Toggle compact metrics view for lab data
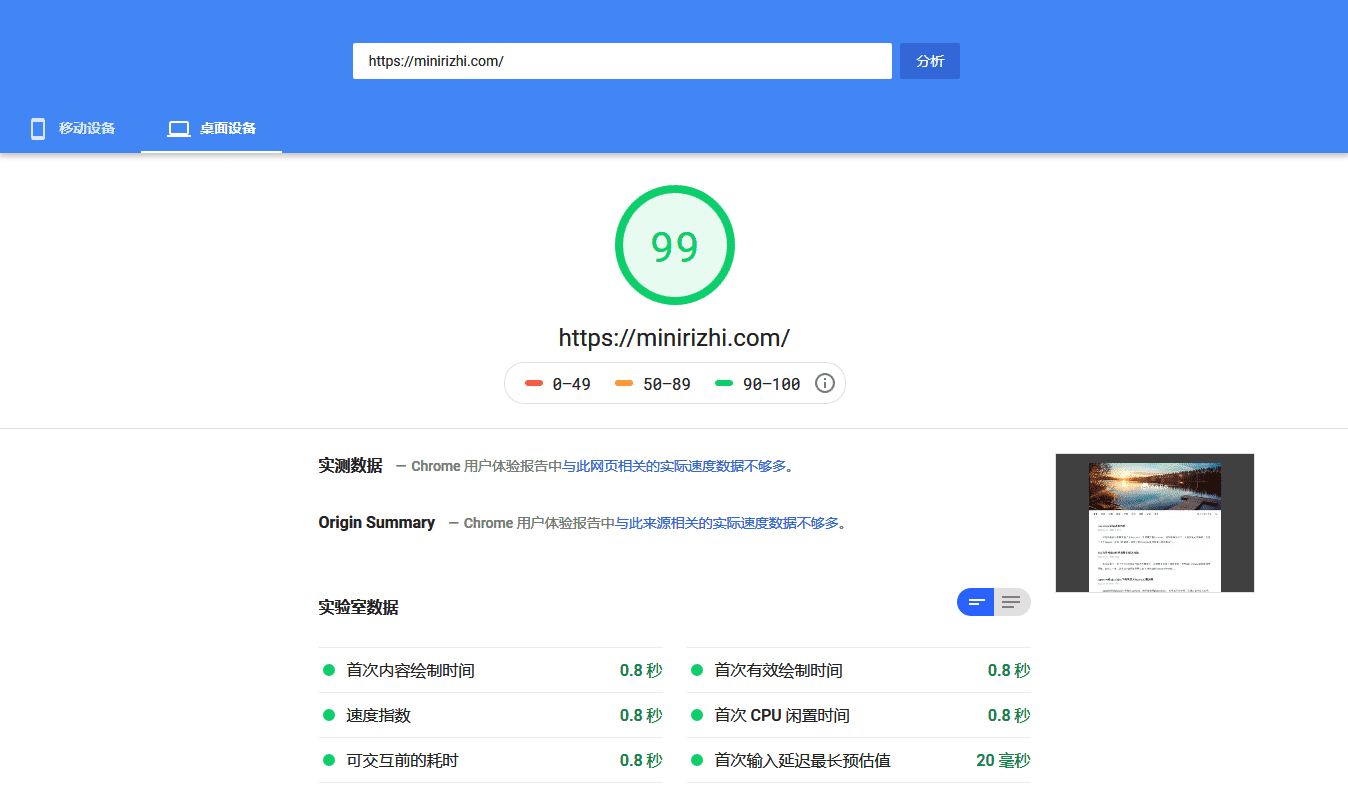This screenshot has height=799, width=1348. tap(976, 602)
